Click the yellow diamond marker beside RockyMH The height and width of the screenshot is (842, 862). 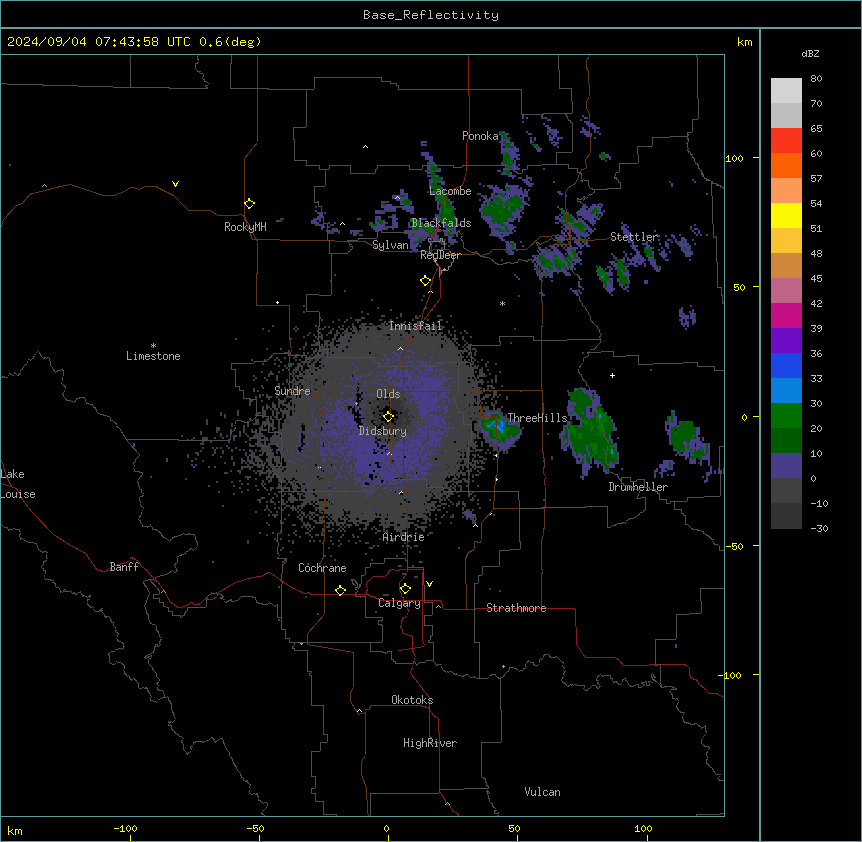(x=249, y=204)
